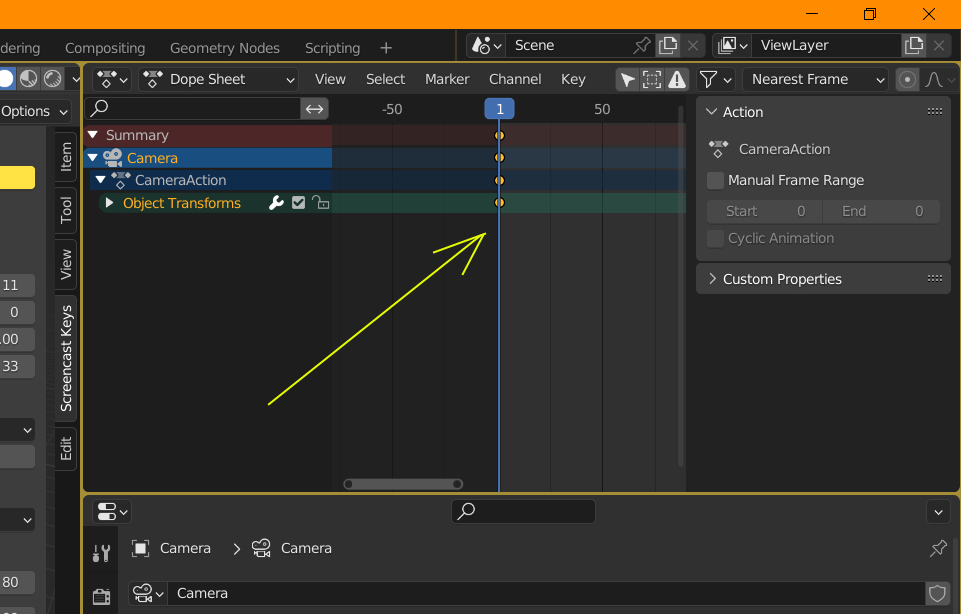The width and height of the screenshot is (961, 614).
Task: Switch to the Geometry Nodes workspace tab
Action: pos(225,48)
